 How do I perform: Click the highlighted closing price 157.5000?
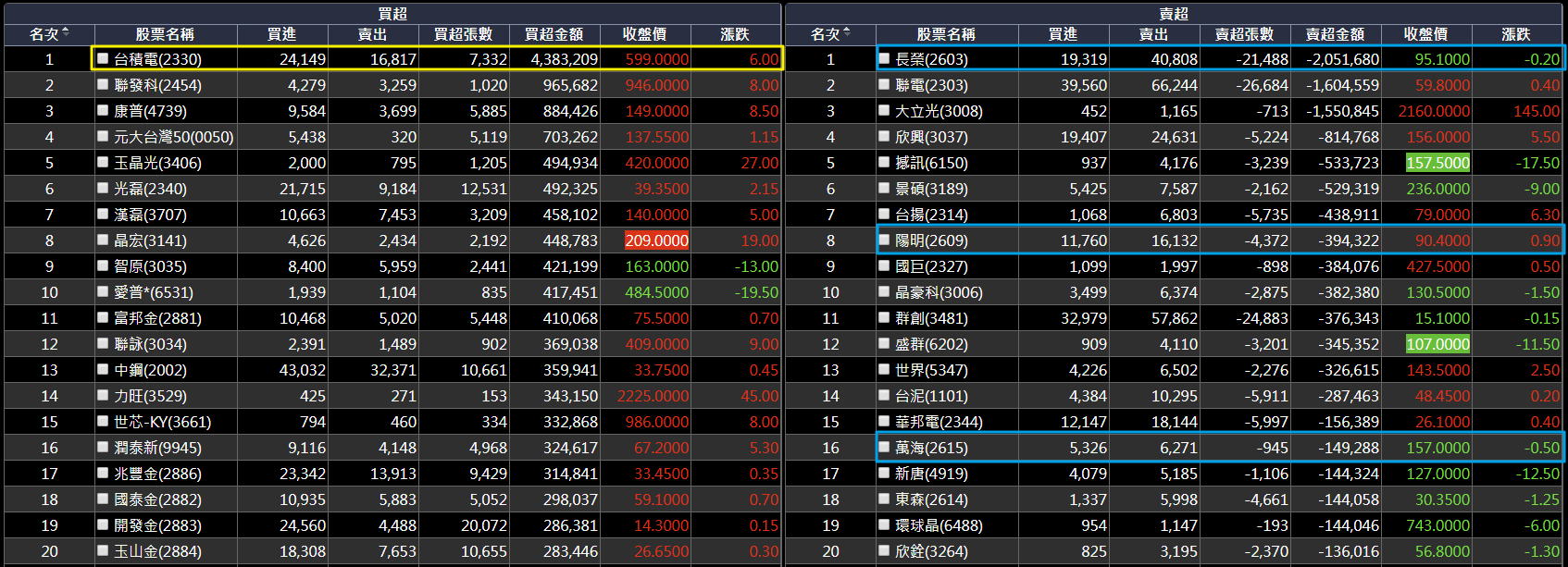1437,162
